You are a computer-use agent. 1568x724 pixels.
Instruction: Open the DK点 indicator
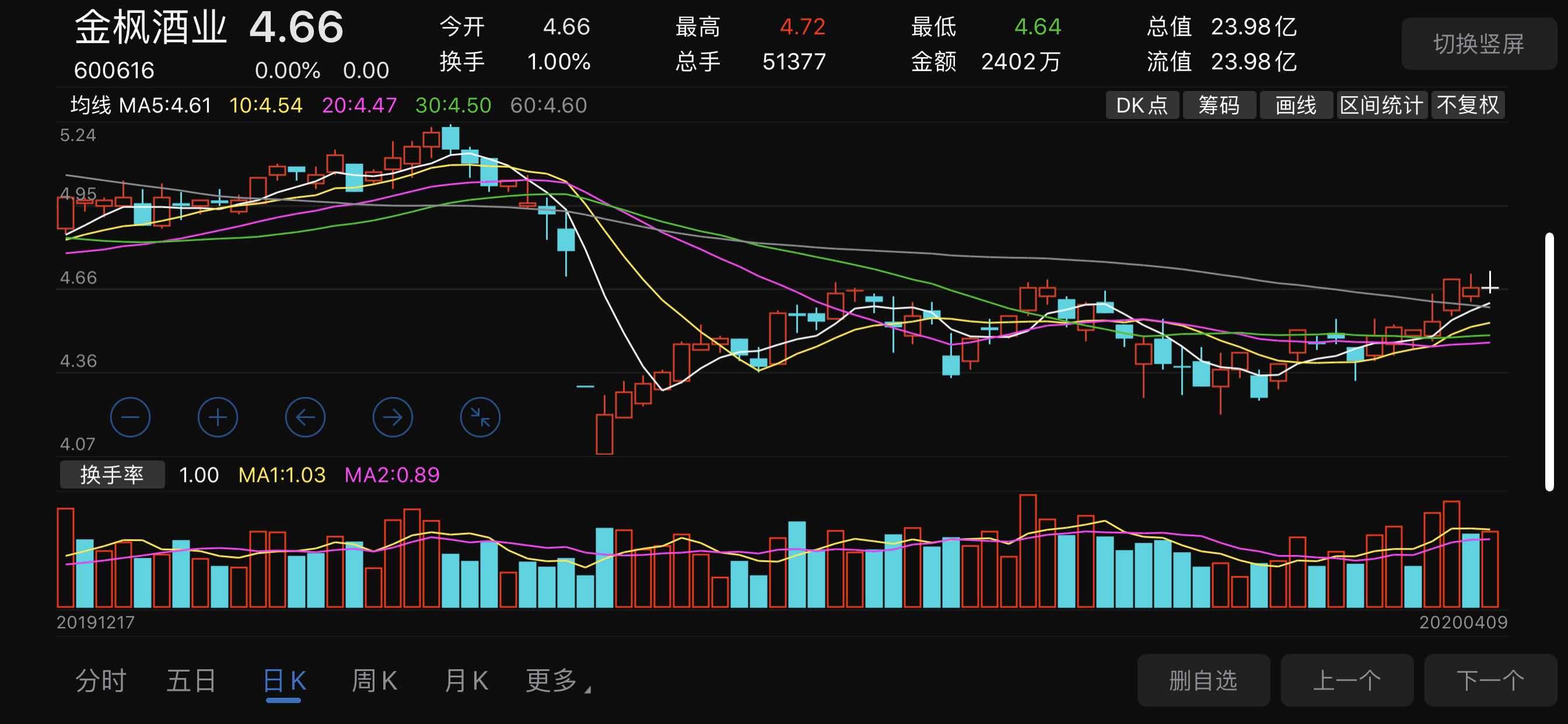tap(1142, 106)
